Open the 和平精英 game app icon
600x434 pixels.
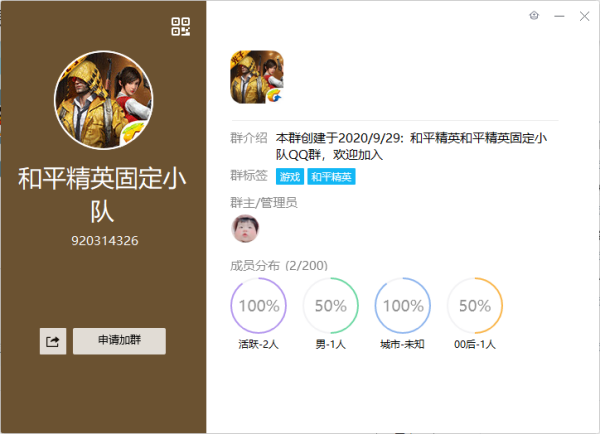click(257, 77)
